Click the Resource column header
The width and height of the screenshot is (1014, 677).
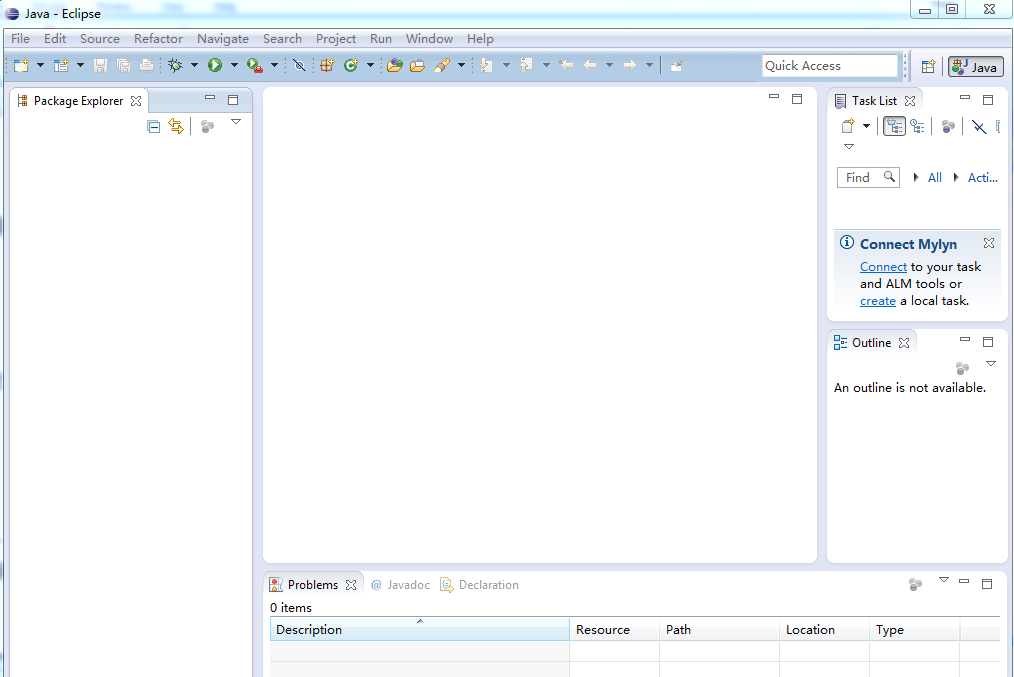pyautogui.click(x=614, y=629)
